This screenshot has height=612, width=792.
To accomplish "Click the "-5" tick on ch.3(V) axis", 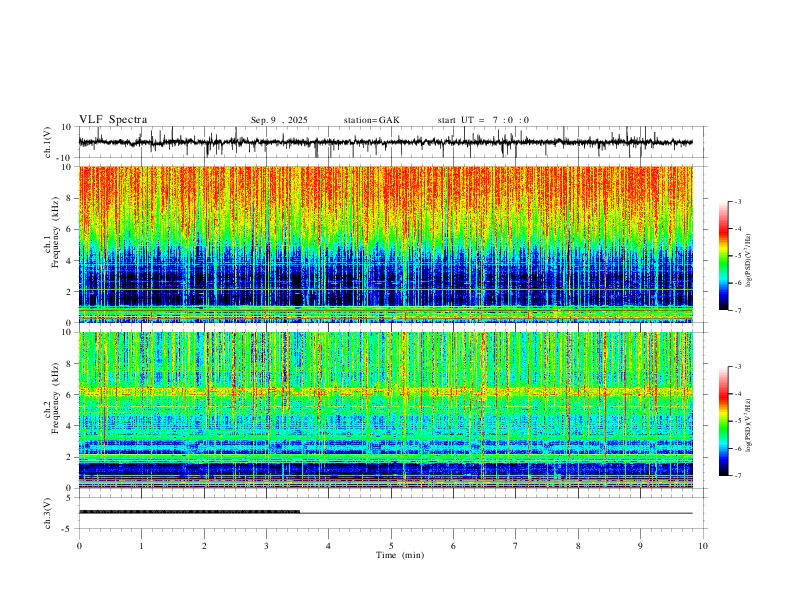I will coord(67,529).
